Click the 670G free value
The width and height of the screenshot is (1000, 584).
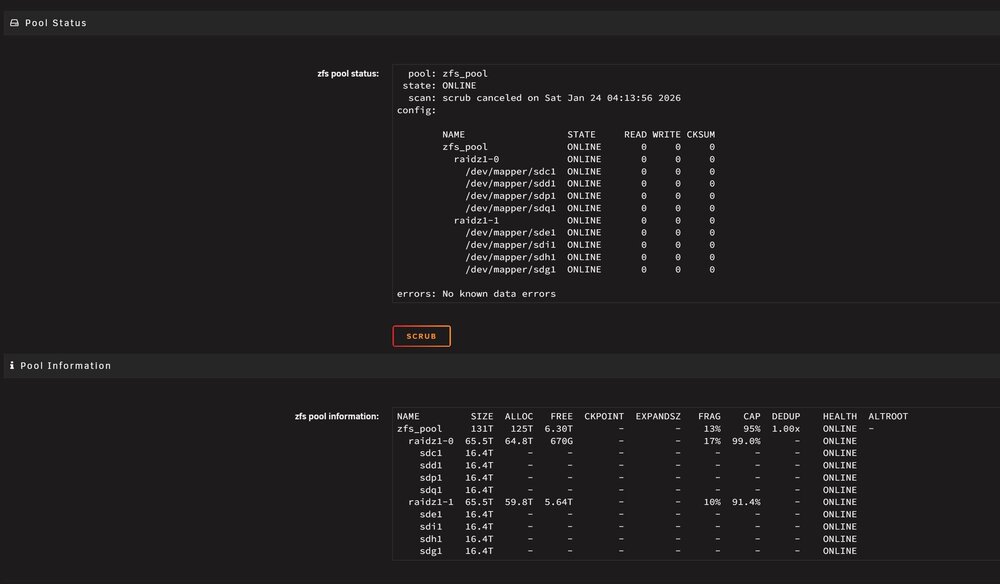[x=561, y=441]
